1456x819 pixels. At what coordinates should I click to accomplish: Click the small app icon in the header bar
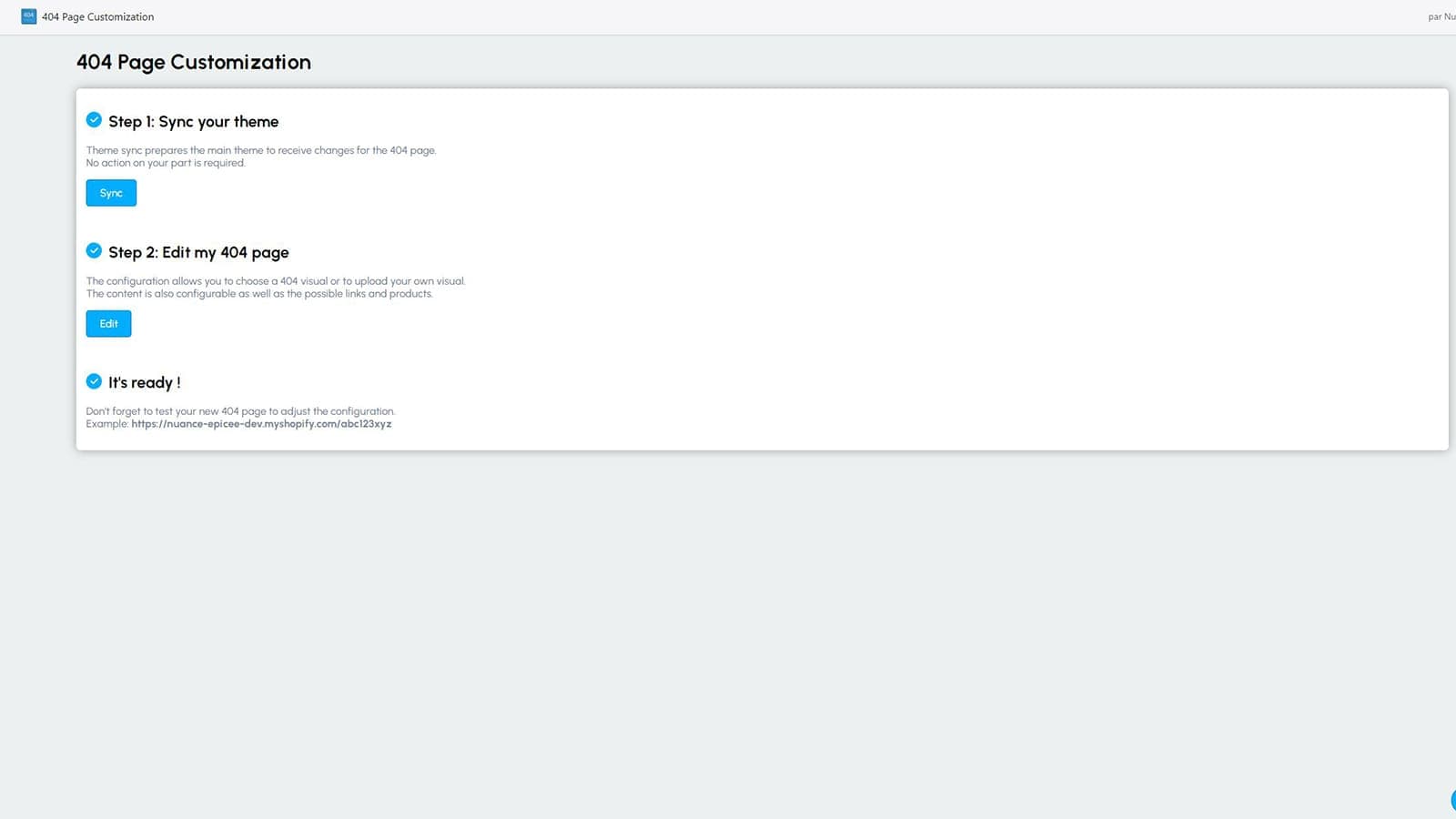[29, 15]
